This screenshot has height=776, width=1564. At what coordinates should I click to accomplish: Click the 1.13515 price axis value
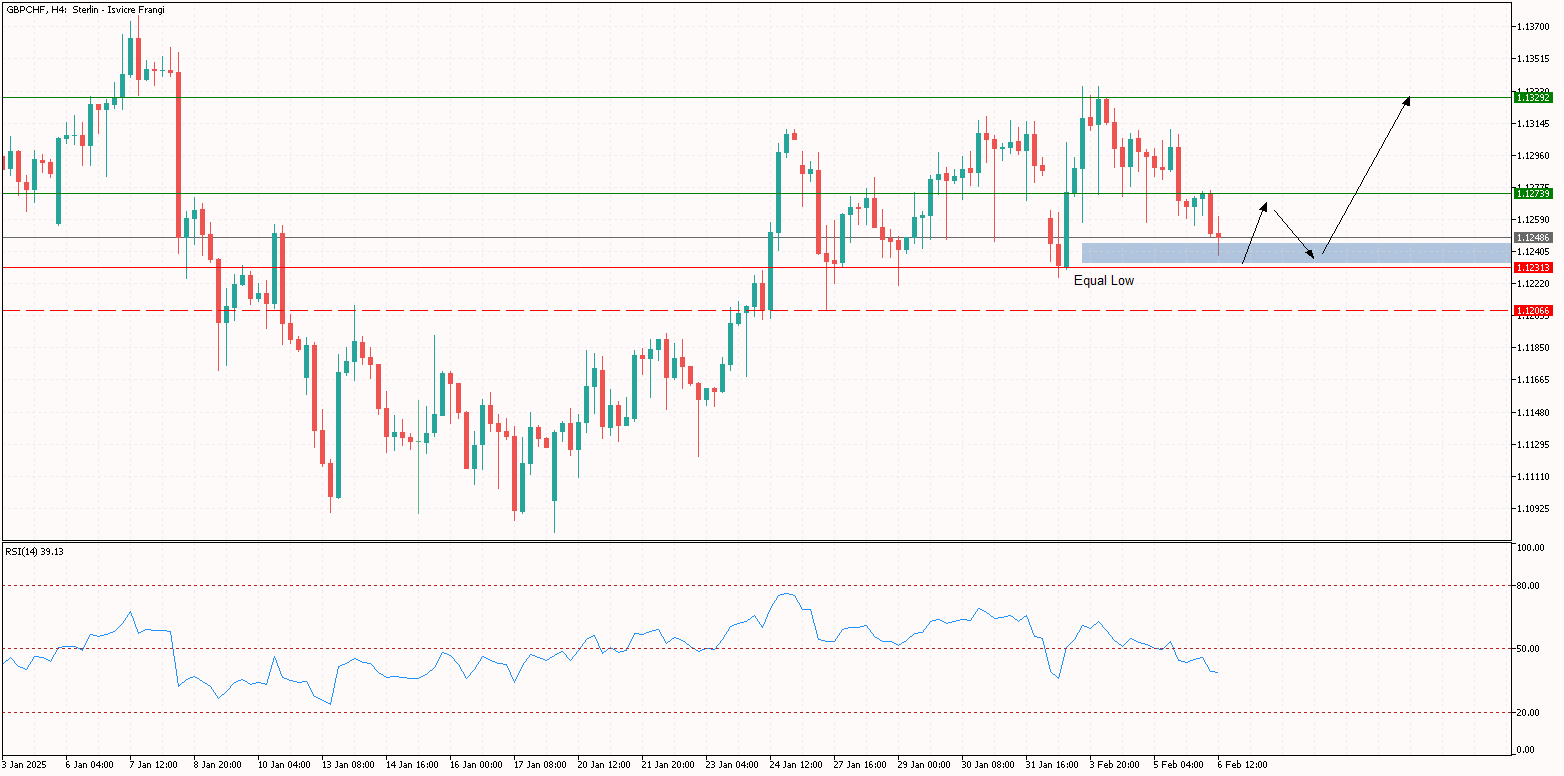pos(1534,59)
